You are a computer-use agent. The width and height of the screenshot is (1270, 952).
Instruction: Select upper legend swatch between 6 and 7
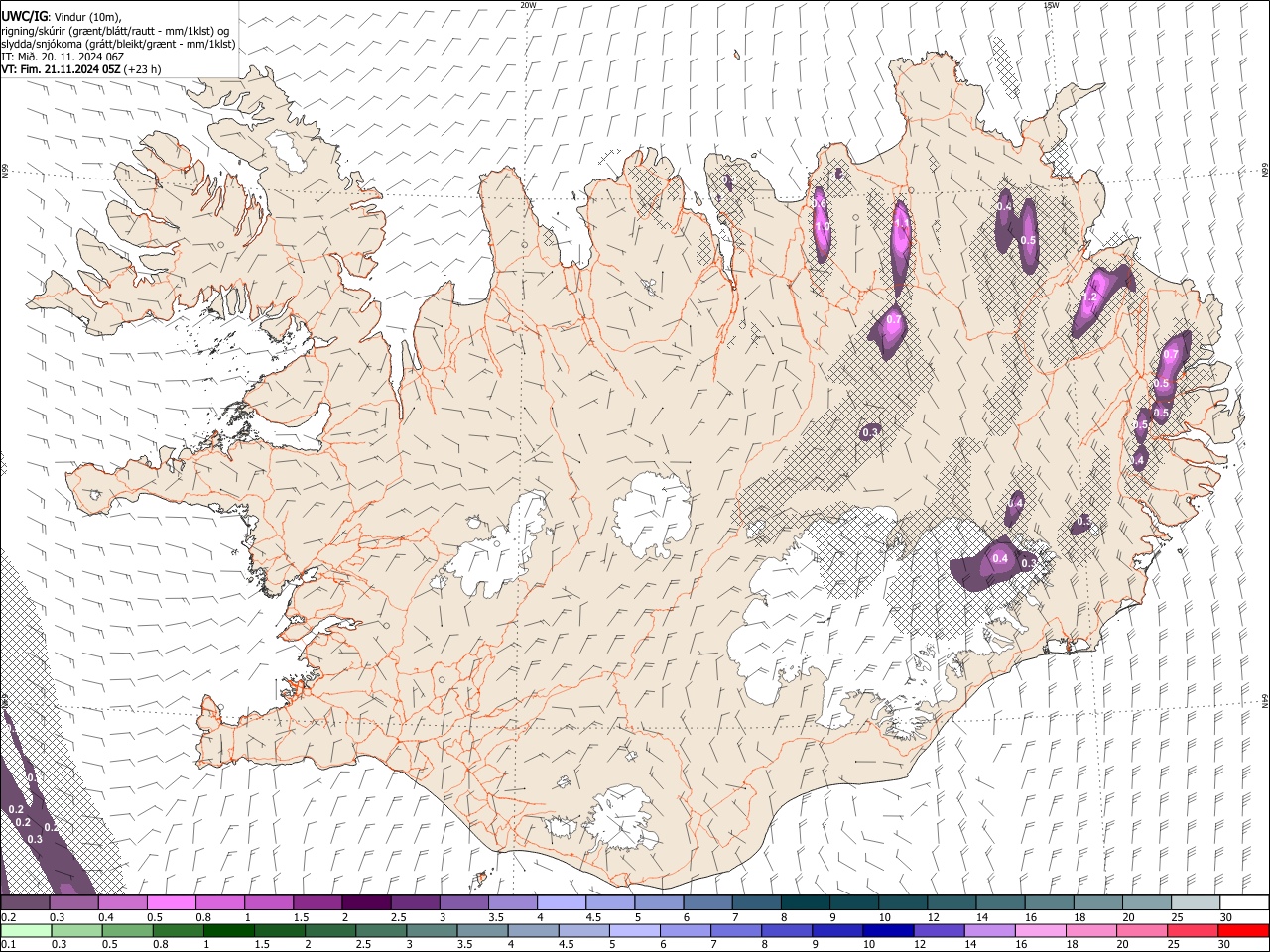click(x=708, y=902)
